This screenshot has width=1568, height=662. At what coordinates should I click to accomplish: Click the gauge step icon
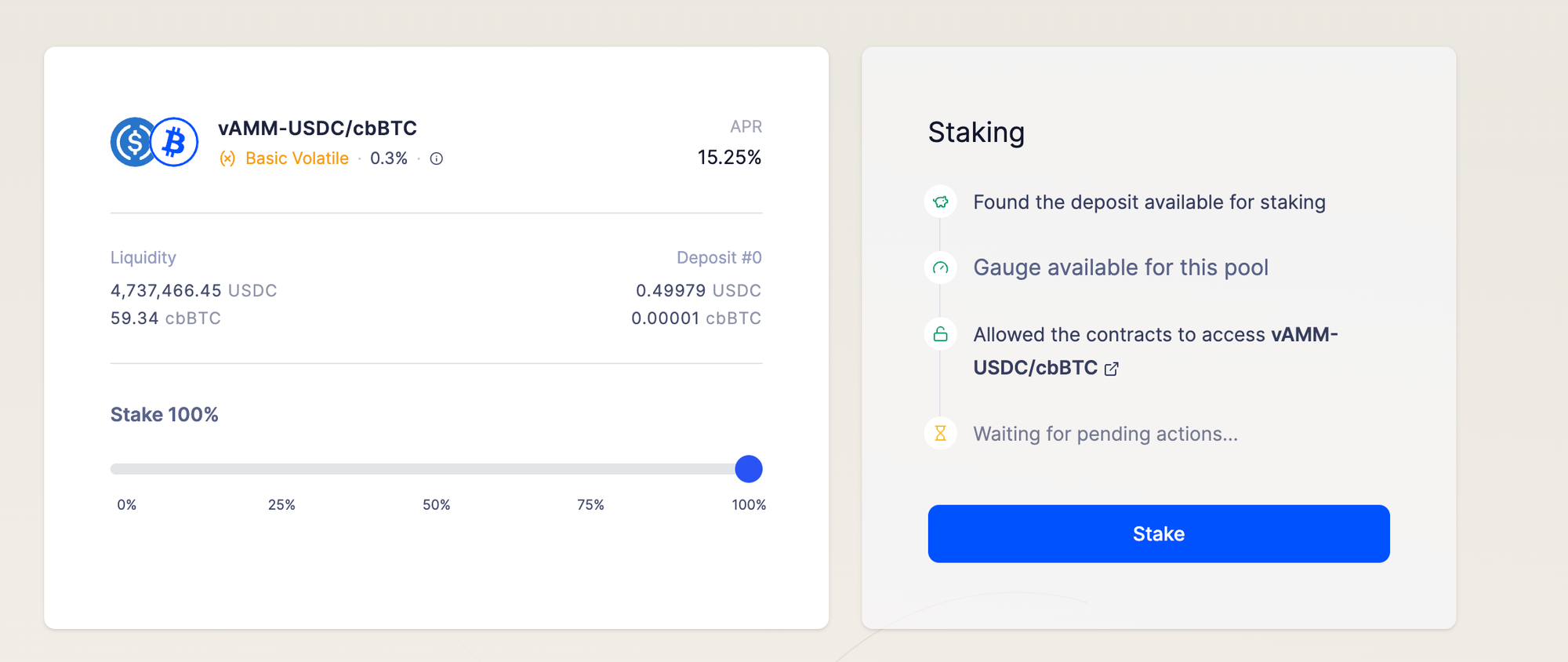pos(940,267)
